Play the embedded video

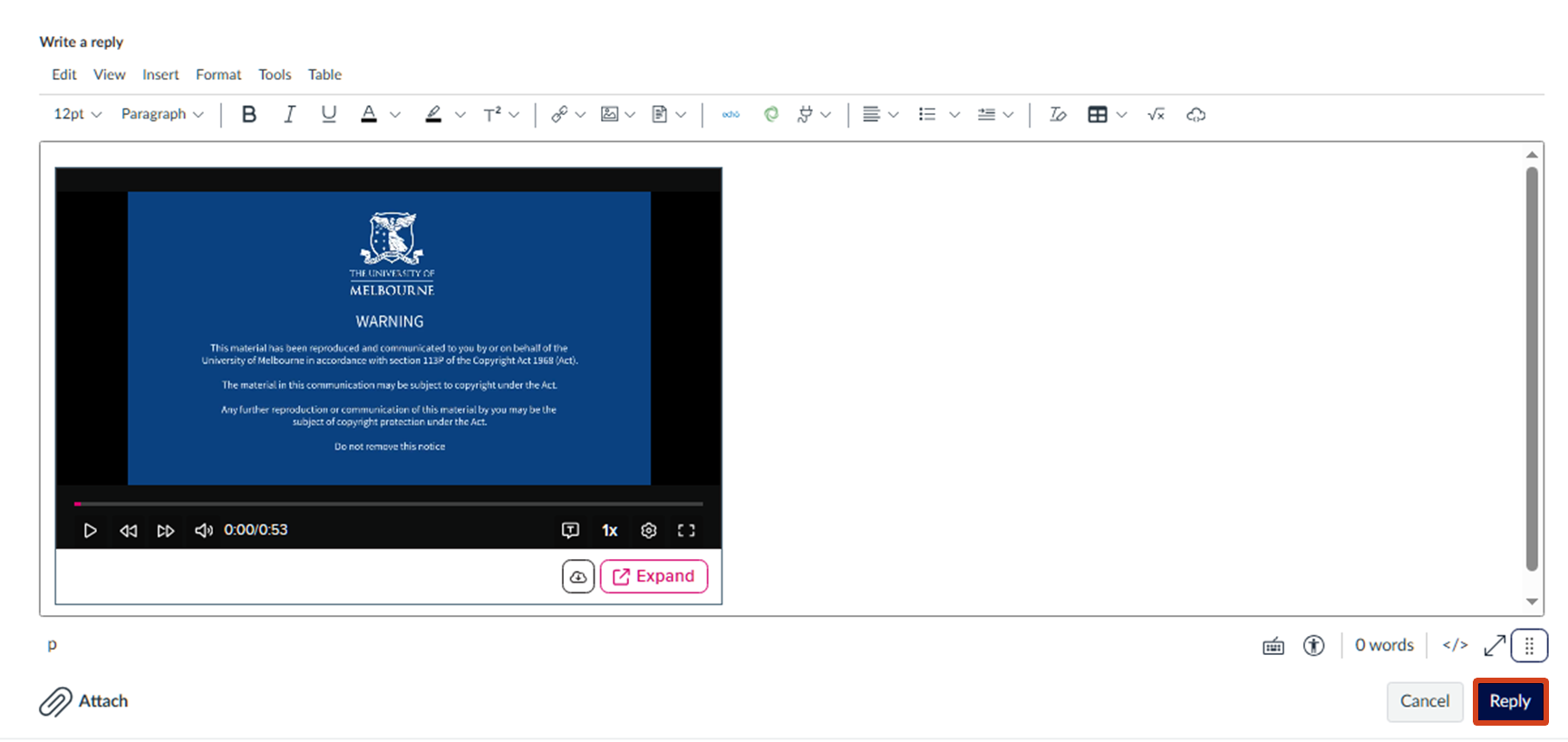coord(90,531)
